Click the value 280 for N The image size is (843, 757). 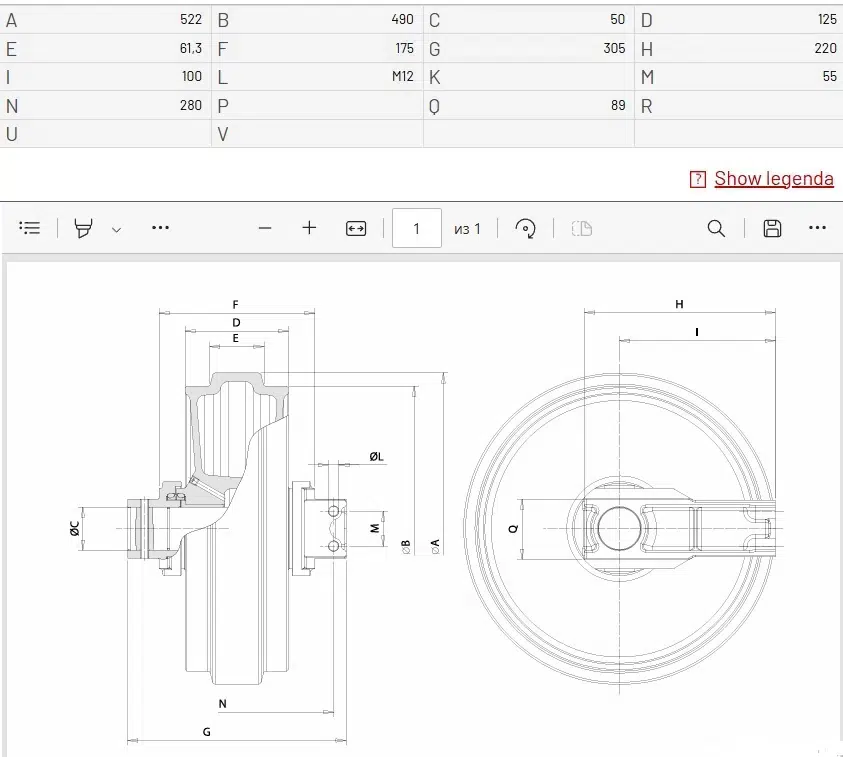[x=191, y=105]
